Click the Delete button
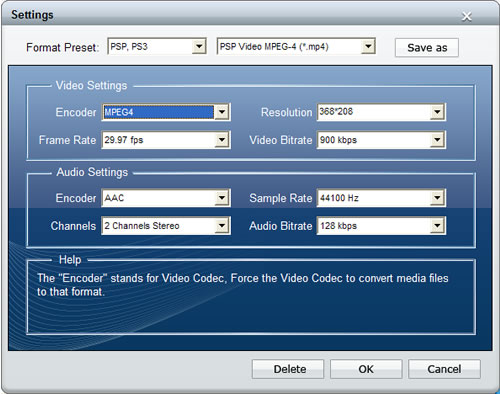The width and height of the screenshot is (500, 394). pos(288,369)
